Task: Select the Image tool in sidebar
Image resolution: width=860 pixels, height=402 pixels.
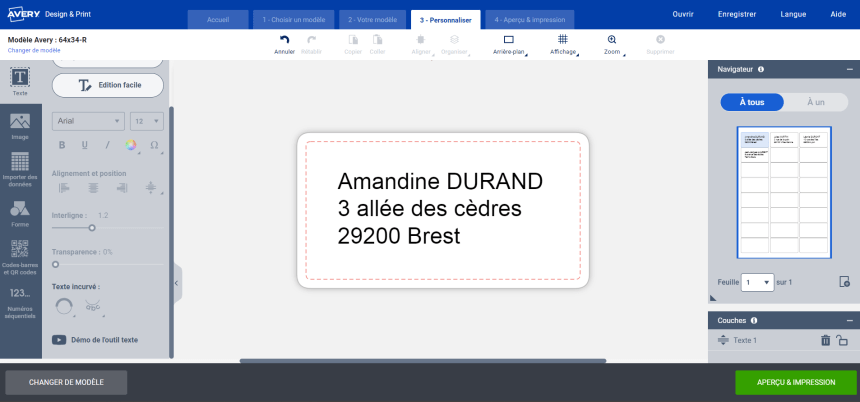Action: [20, 126]
